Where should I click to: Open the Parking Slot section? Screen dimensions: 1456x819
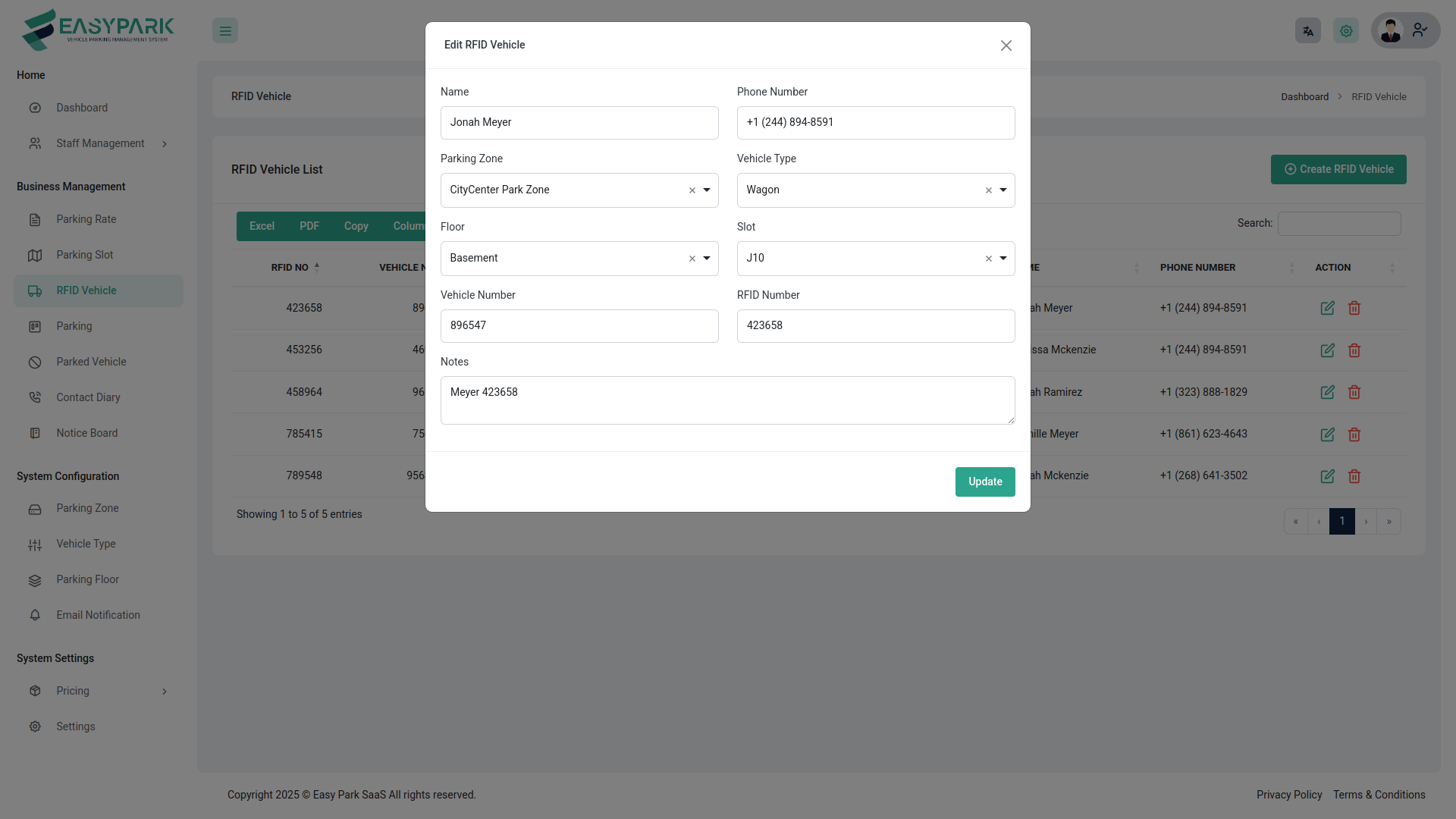click(x=85, y=255)
